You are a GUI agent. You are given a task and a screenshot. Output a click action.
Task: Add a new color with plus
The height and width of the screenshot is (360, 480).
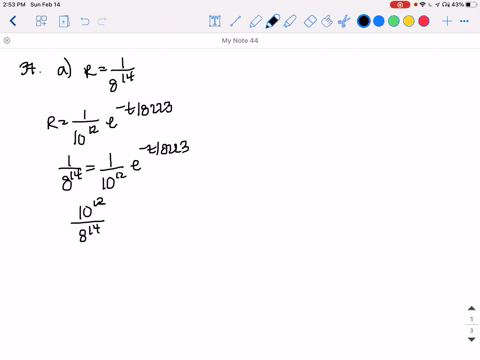[x=447, y=21]
